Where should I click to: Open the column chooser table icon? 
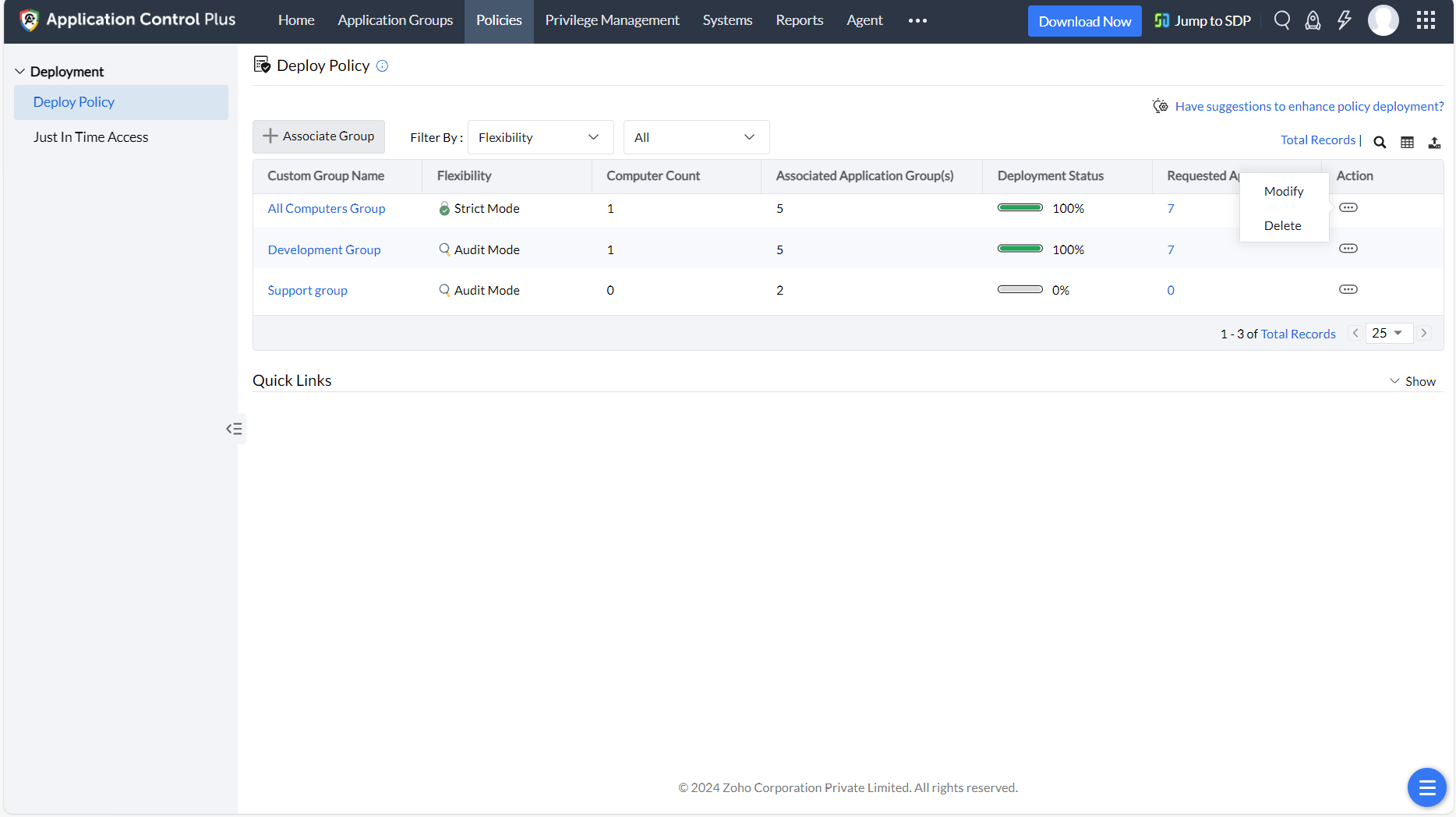coord(1407,142)
